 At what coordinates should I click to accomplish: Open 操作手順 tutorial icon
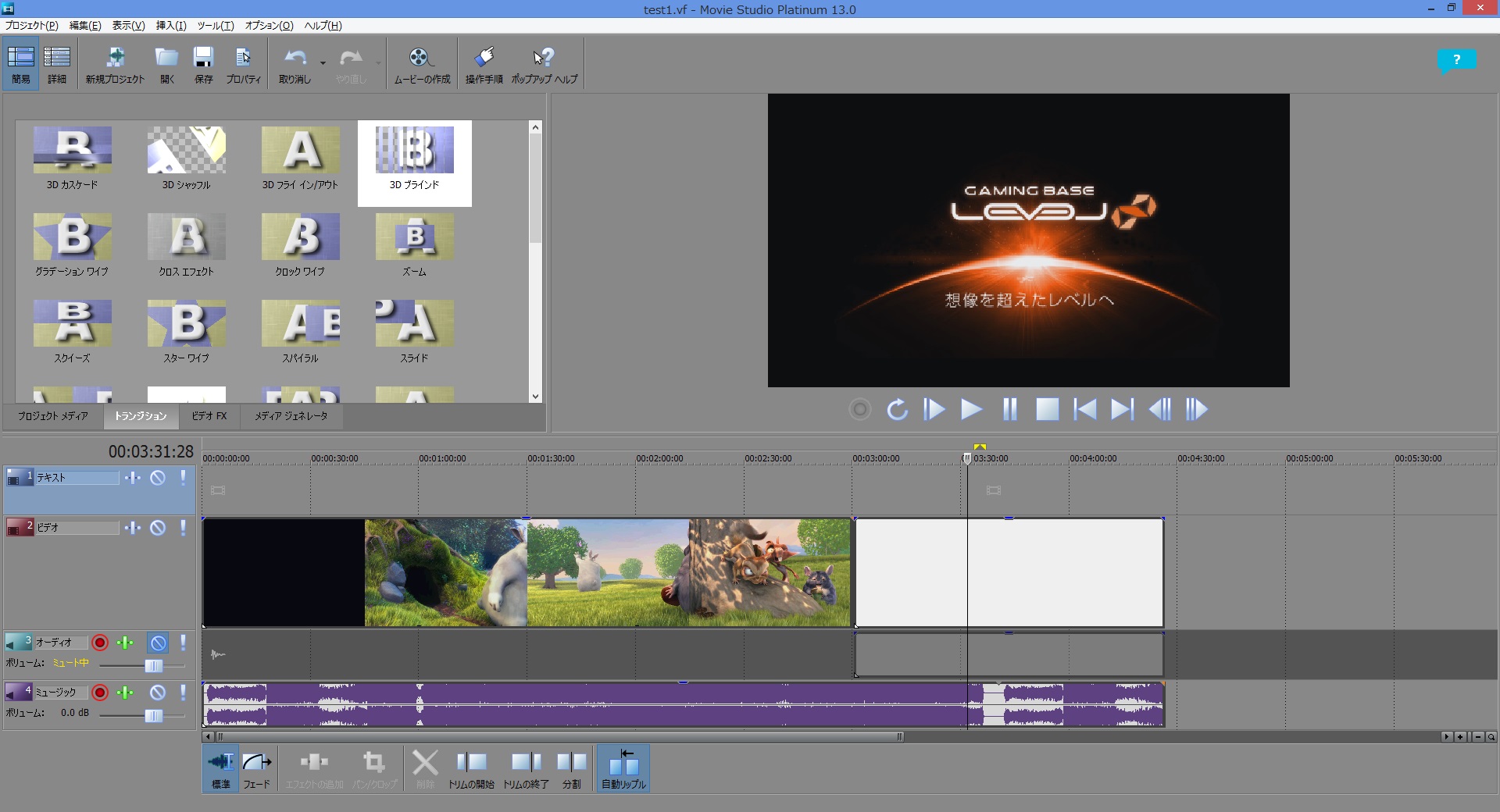(484, 64)
